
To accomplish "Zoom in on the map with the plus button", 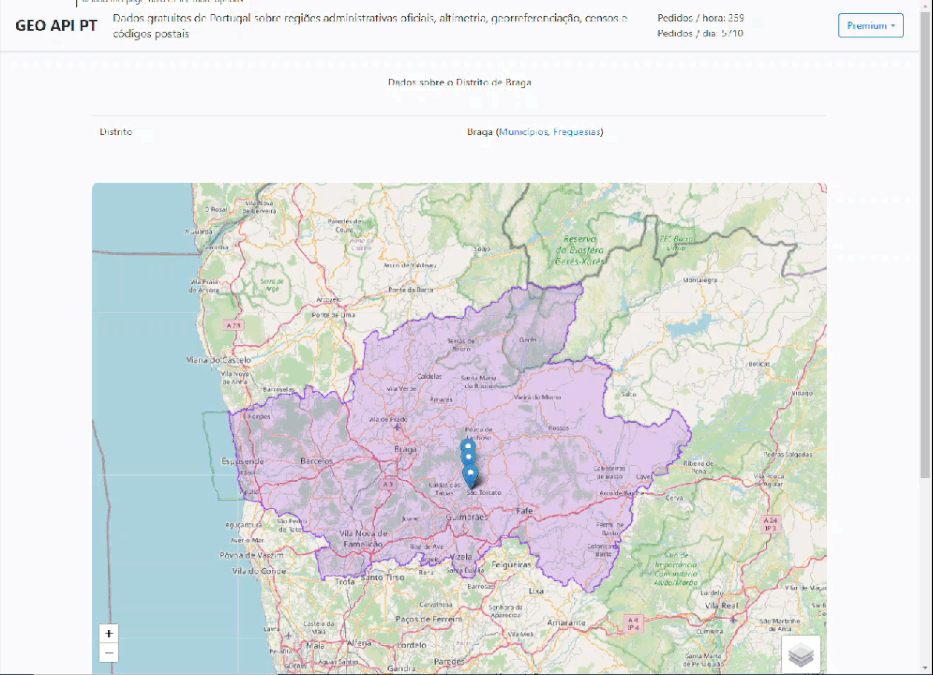I will tap(109, 633).
